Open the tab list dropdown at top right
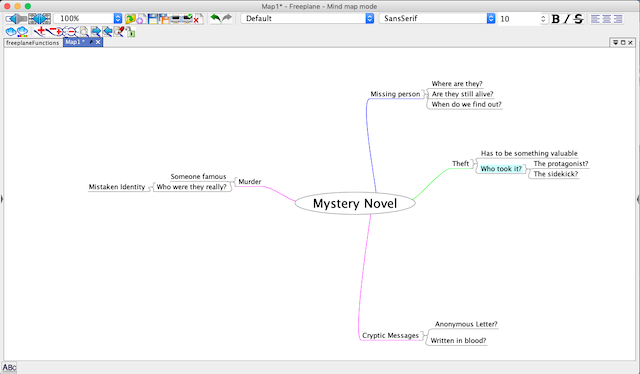Viewport: 640px width, 374px height. coord(616,42)
